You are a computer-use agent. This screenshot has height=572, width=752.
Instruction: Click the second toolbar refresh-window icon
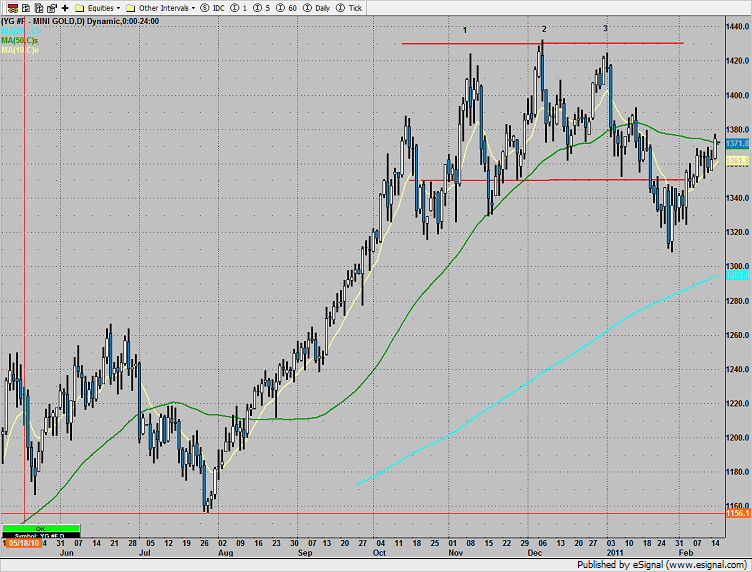coord(26,8)
